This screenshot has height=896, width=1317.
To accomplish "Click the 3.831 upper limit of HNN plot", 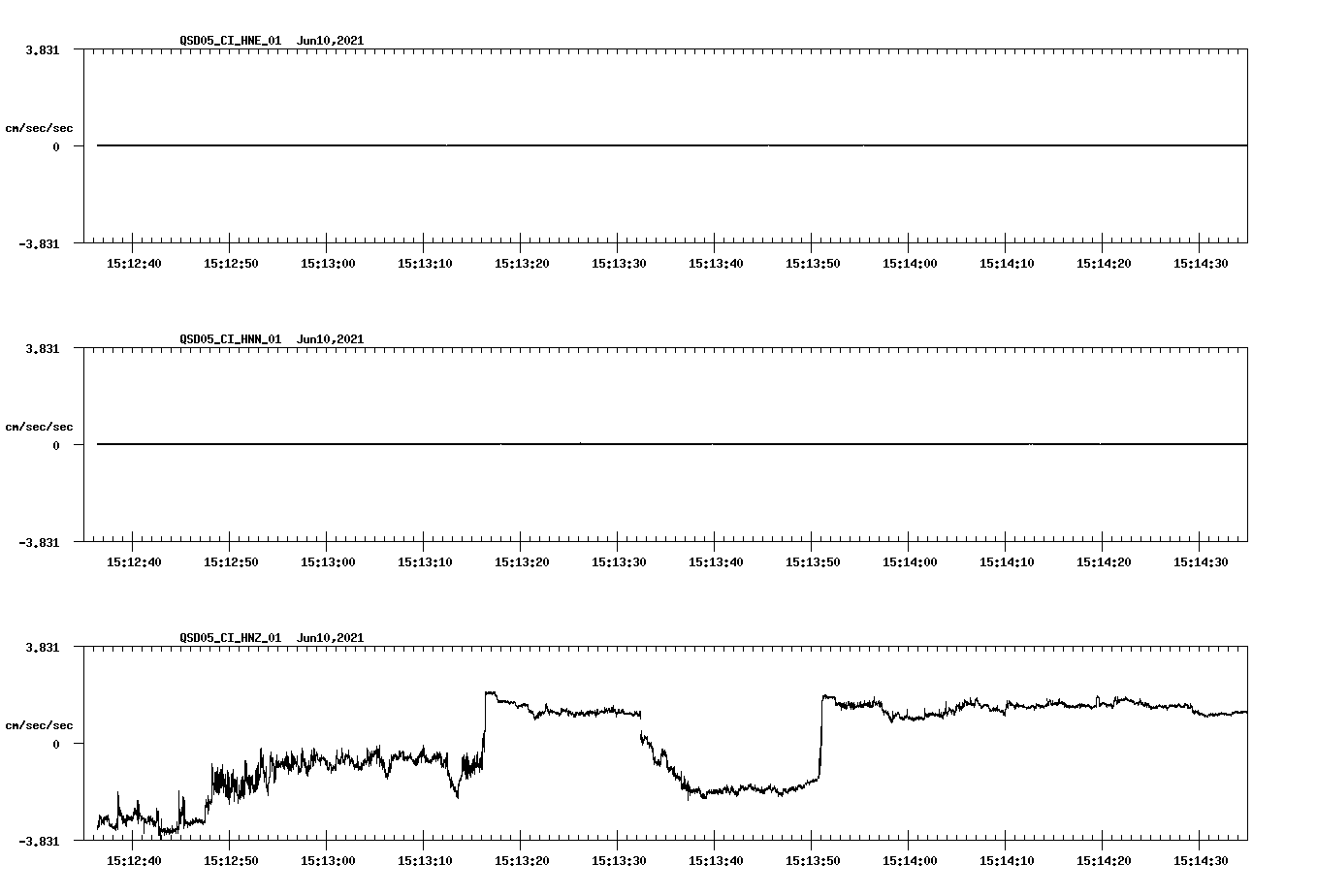I will tap(42, 348).
